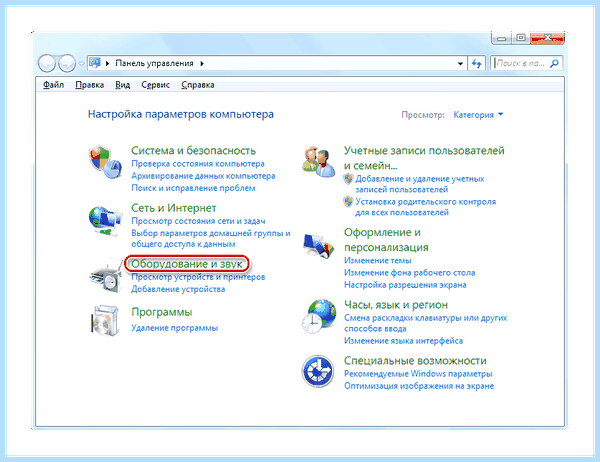Open Учетные записи пользователей category heading
Image resolution: width=600 pixels, height=462 pixels.
coord(424,158)
